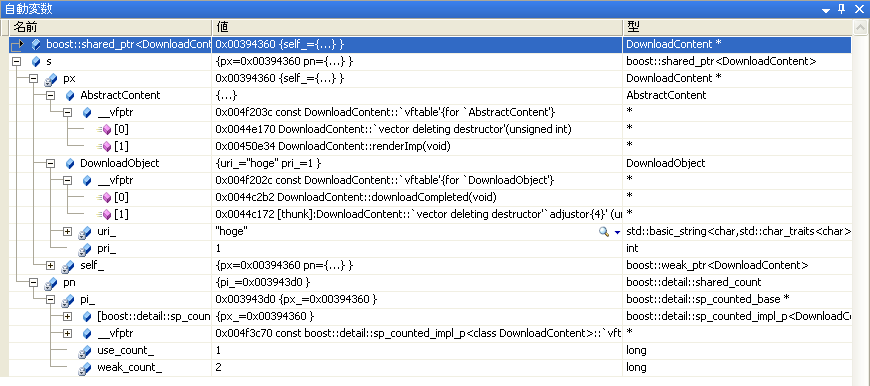The height and width of the screenshot is (386, 870).
Task: Sort by the 型 column header
Action: tap(737, 27)
